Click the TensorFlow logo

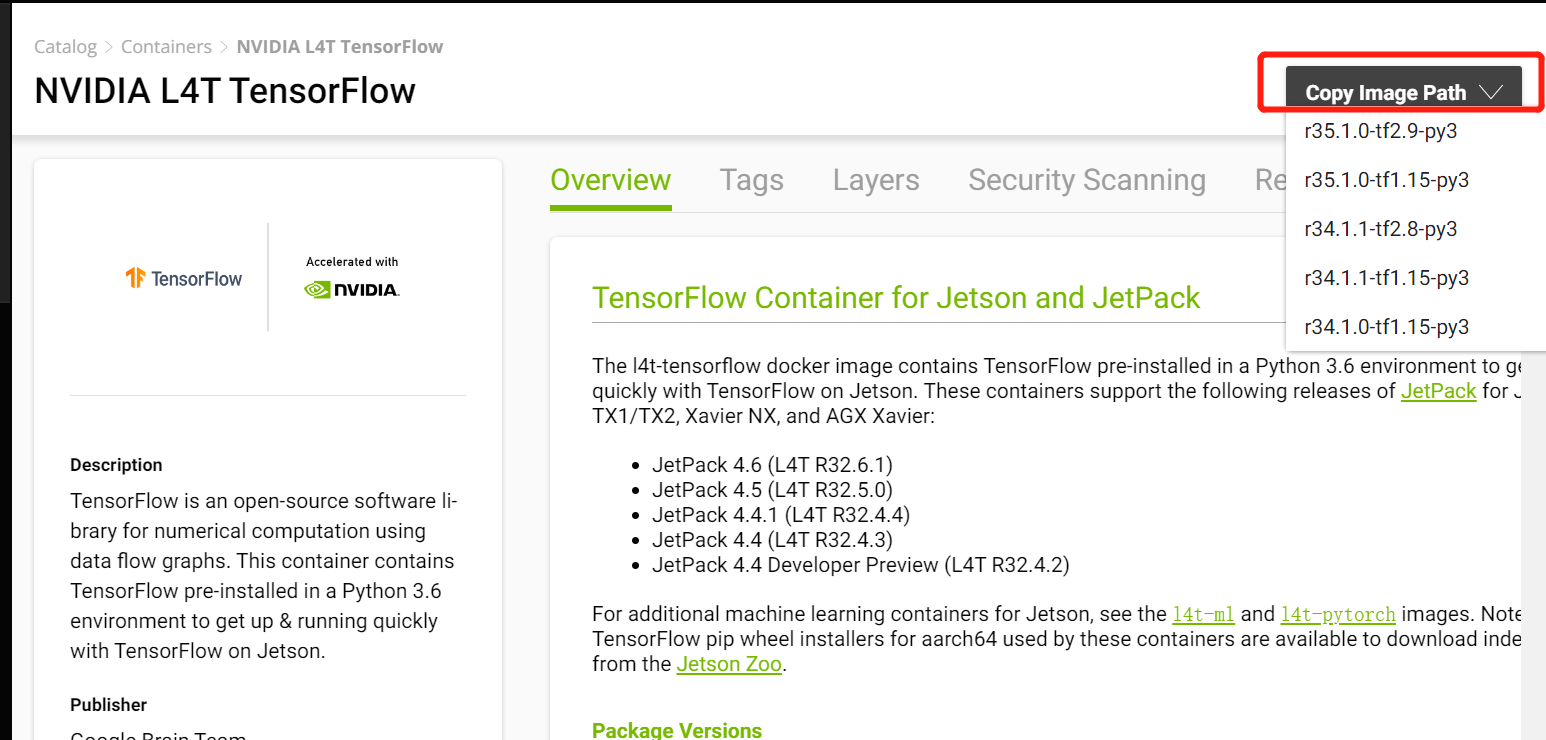184,278
